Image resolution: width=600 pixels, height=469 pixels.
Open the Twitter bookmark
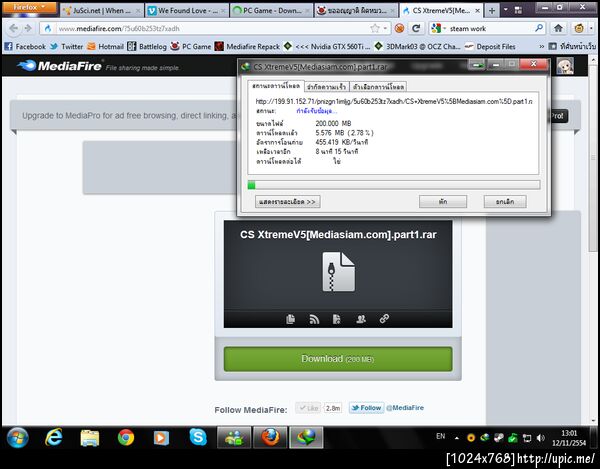tap(66, 47)
